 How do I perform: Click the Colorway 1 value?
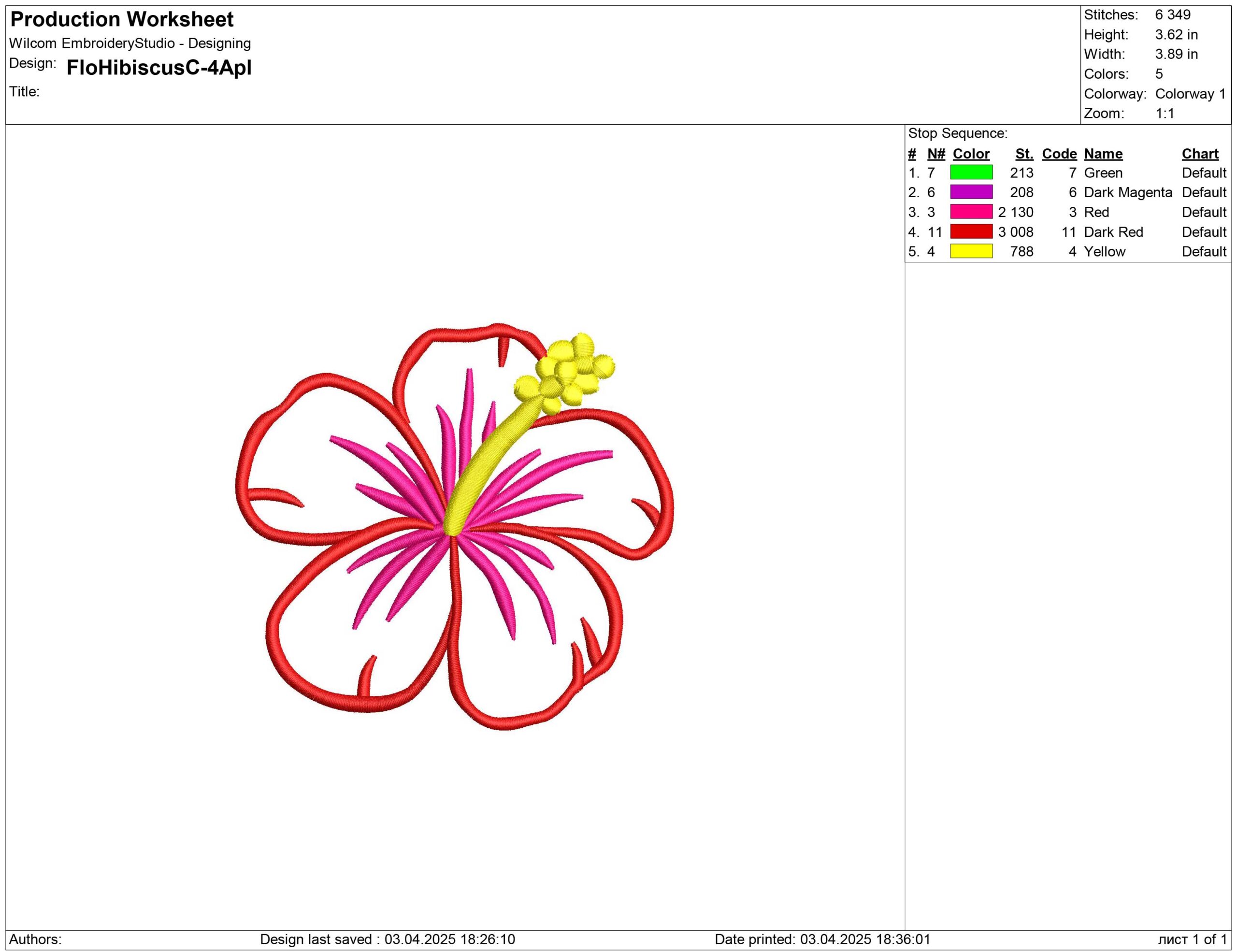(x=1190, y=93)
